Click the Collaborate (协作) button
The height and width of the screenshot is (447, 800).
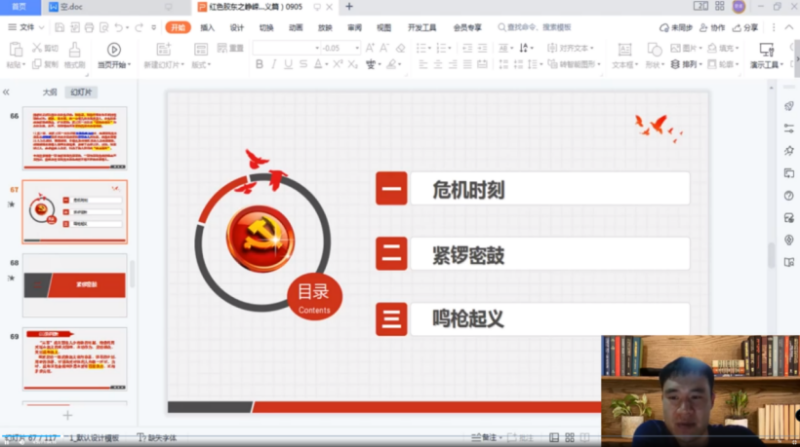coord(712,28)
